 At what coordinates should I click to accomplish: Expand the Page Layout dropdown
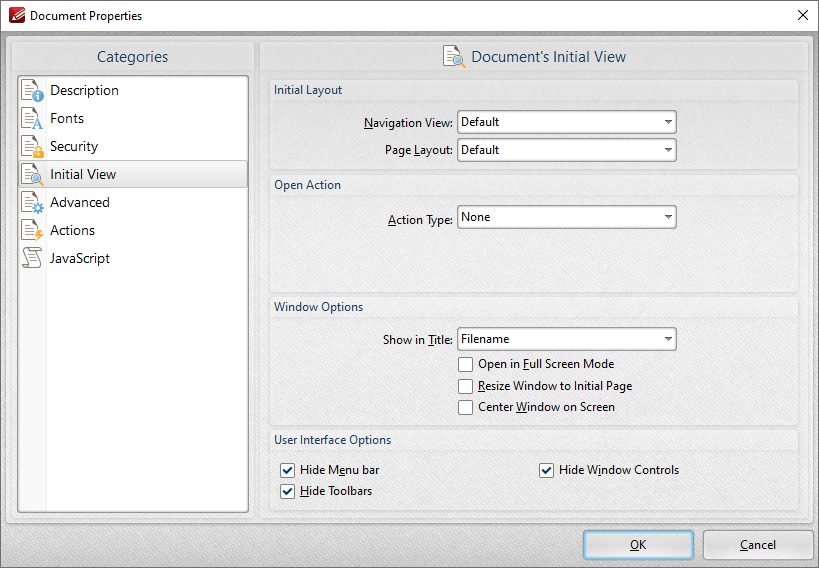click(566, 150)
